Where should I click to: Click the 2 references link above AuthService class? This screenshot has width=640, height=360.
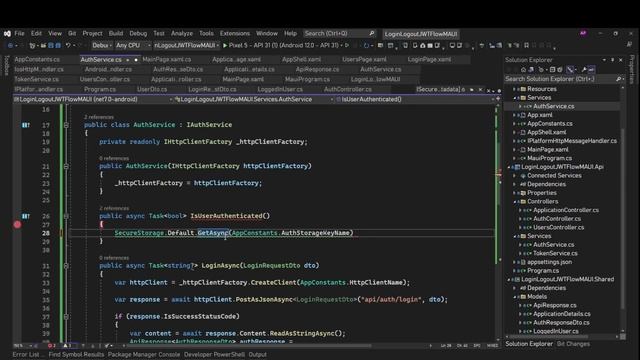tap(99, 117)
